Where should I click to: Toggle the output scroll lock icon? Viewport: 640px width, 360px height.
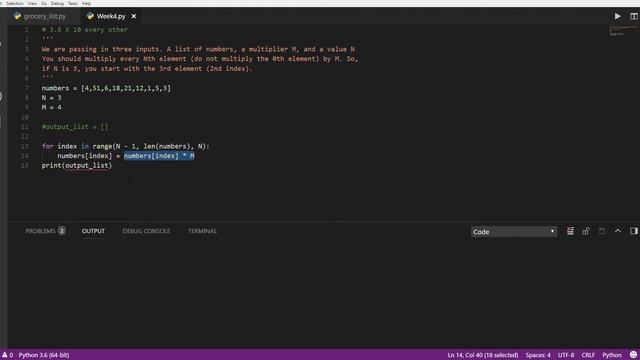click(x=586, y=231)
